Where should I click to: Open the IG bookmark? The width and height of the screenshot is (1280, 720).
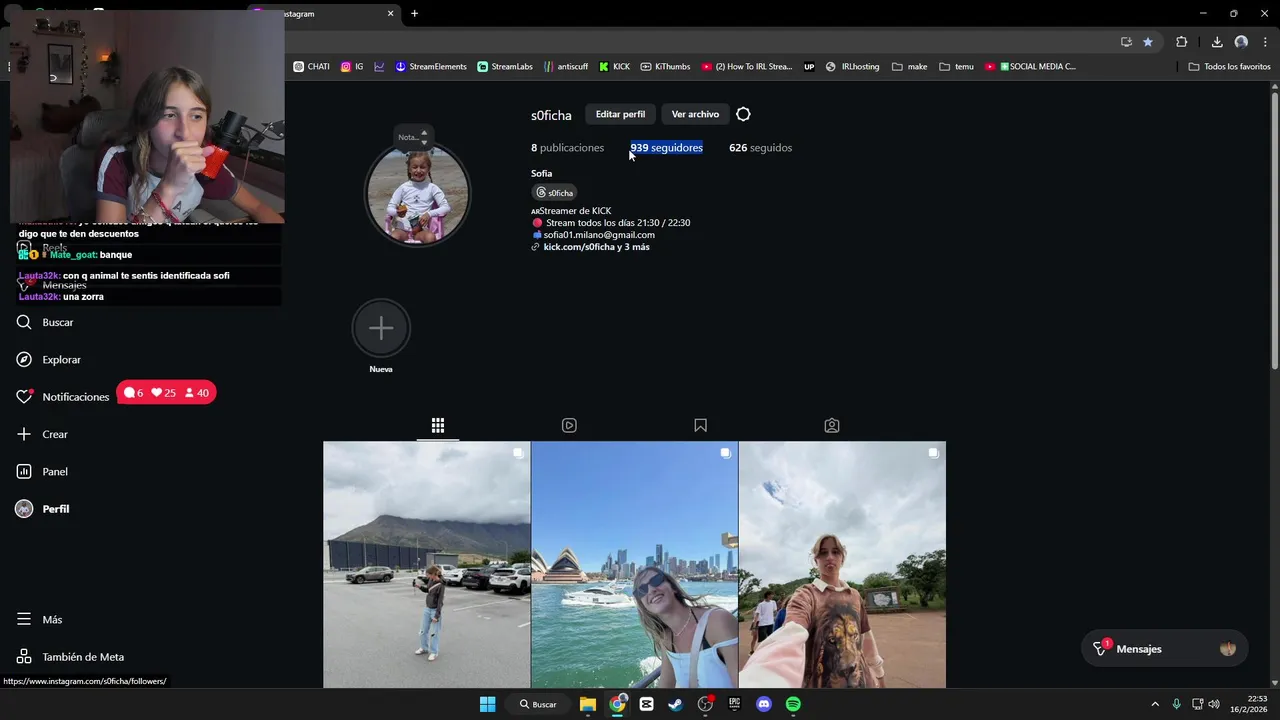coord(352,67)
